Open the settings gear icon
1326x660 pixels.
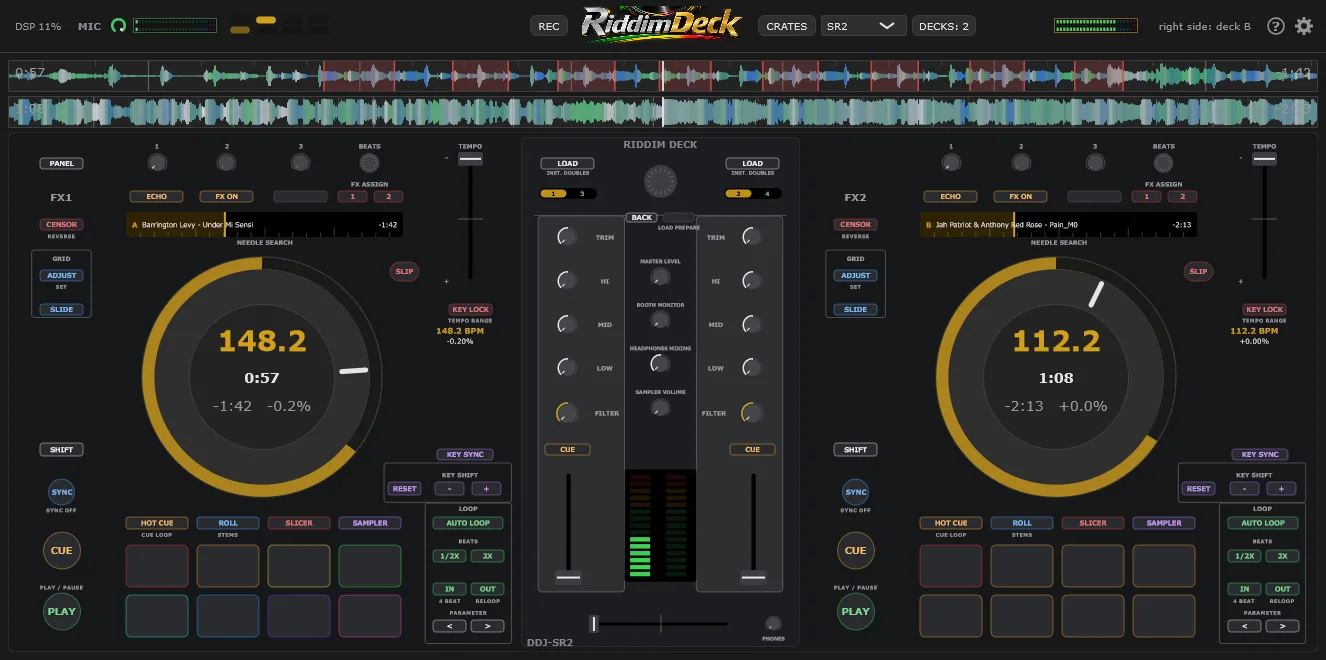tap(1304, 26)
